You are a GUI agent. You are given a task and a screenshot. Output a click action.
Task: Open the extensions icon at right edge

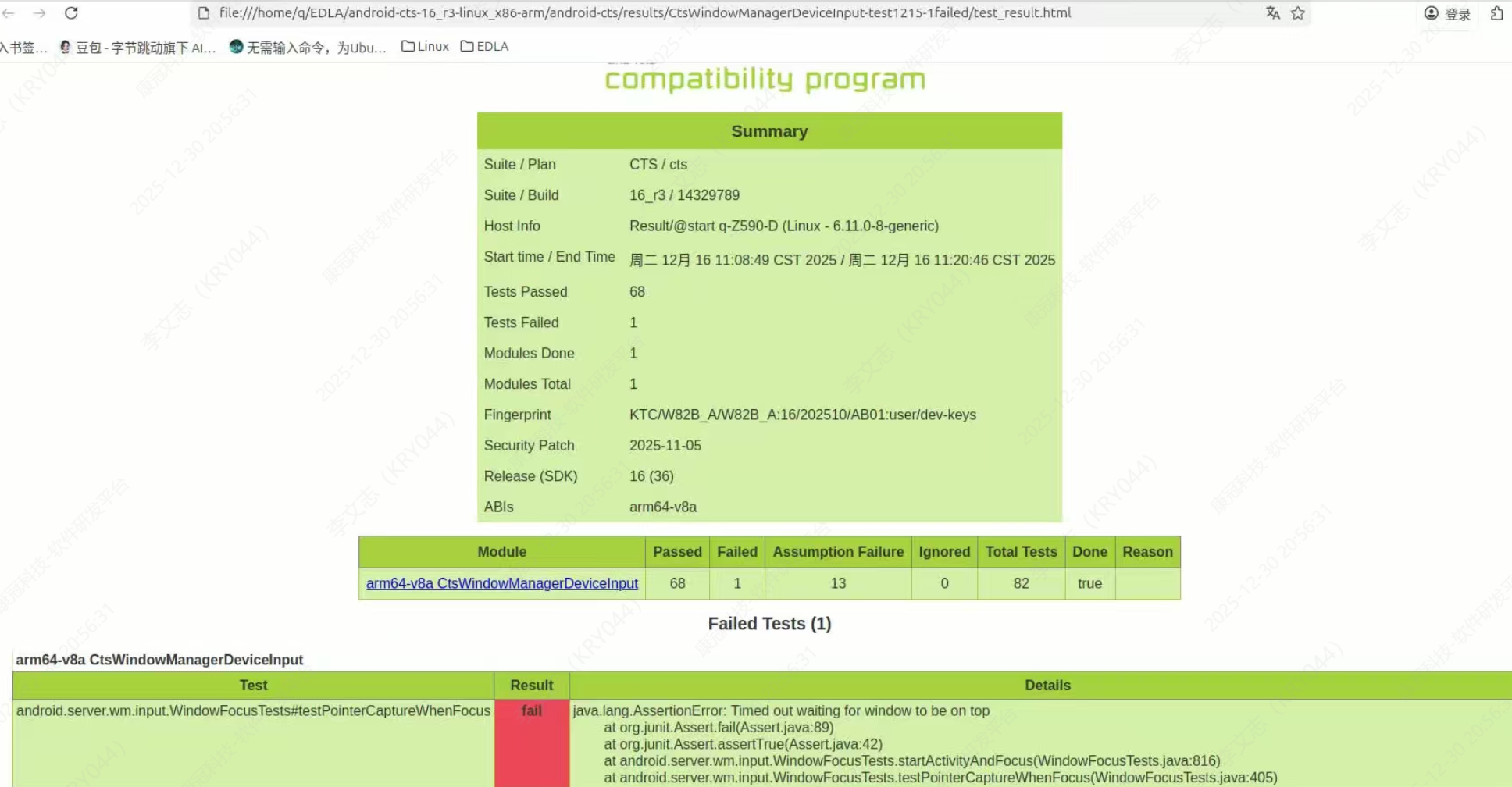point(1496,13)
